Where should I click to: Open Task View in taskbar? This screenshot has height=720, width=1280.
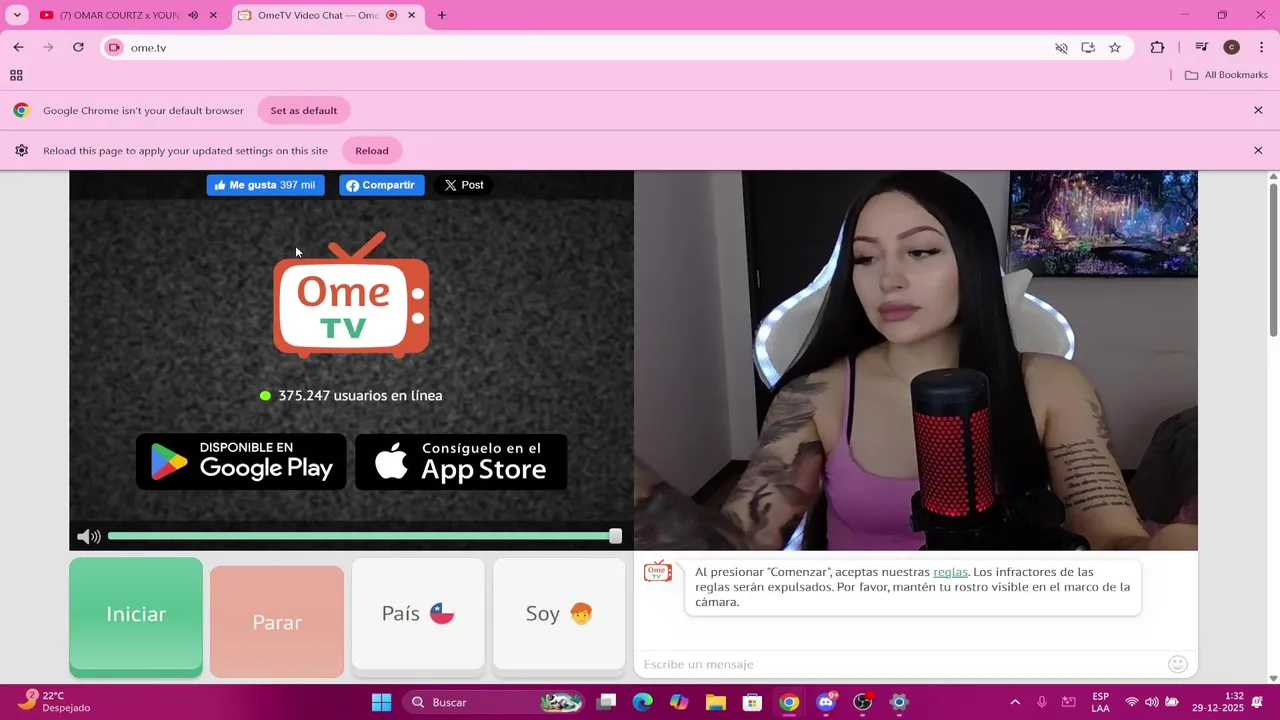(x=606, y=702)
